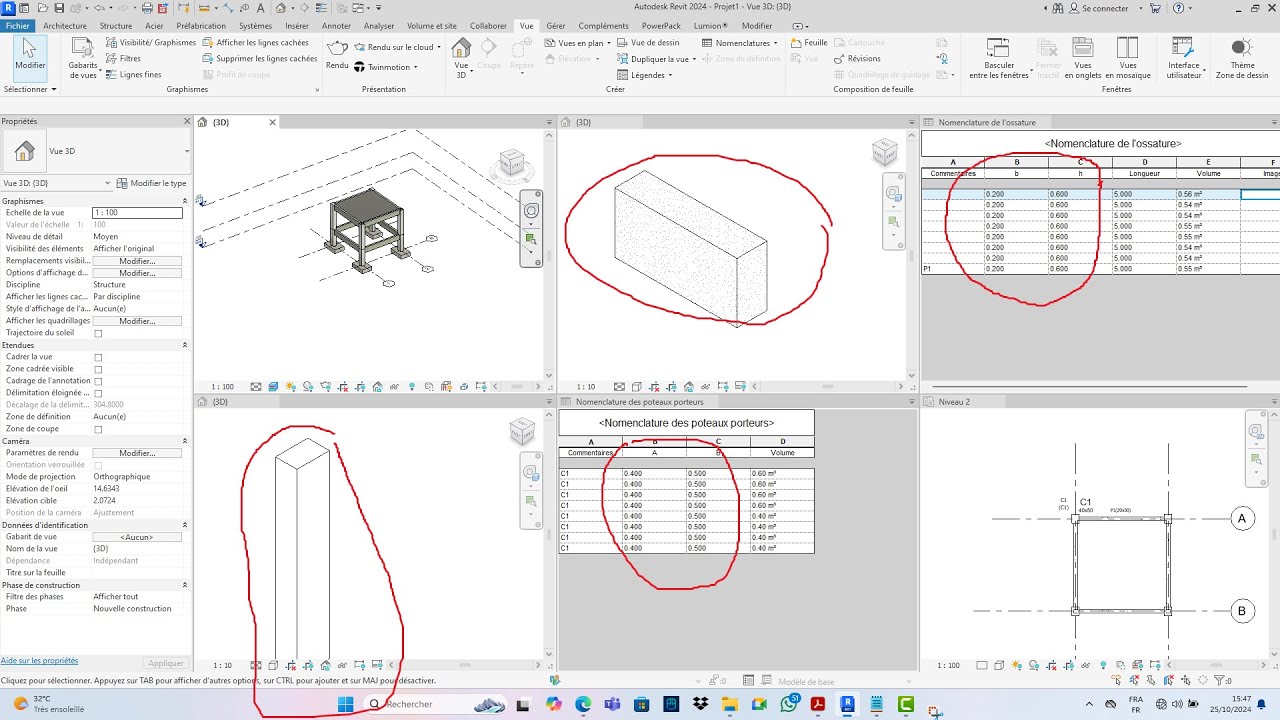Click the Autodesk App Store cart icon
Screen dimensions: 1280x720
(x=1156, y=8)
